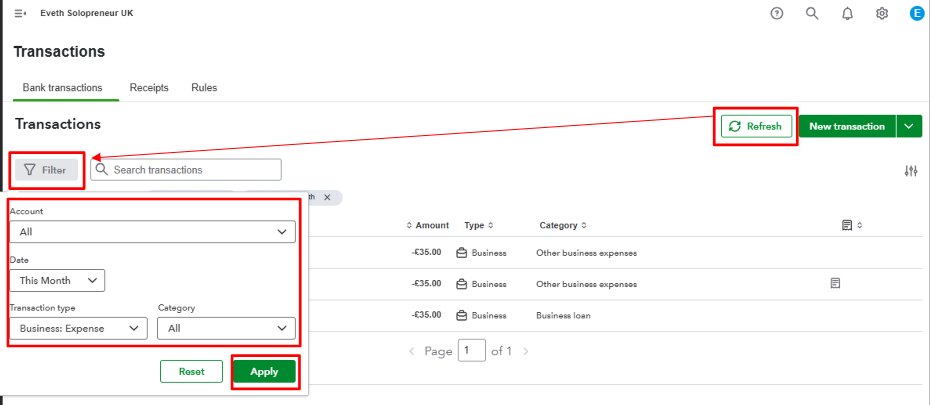Click the Refresh button
The height and width of the screenshot is (405, 940).
(x=756, y=126)
